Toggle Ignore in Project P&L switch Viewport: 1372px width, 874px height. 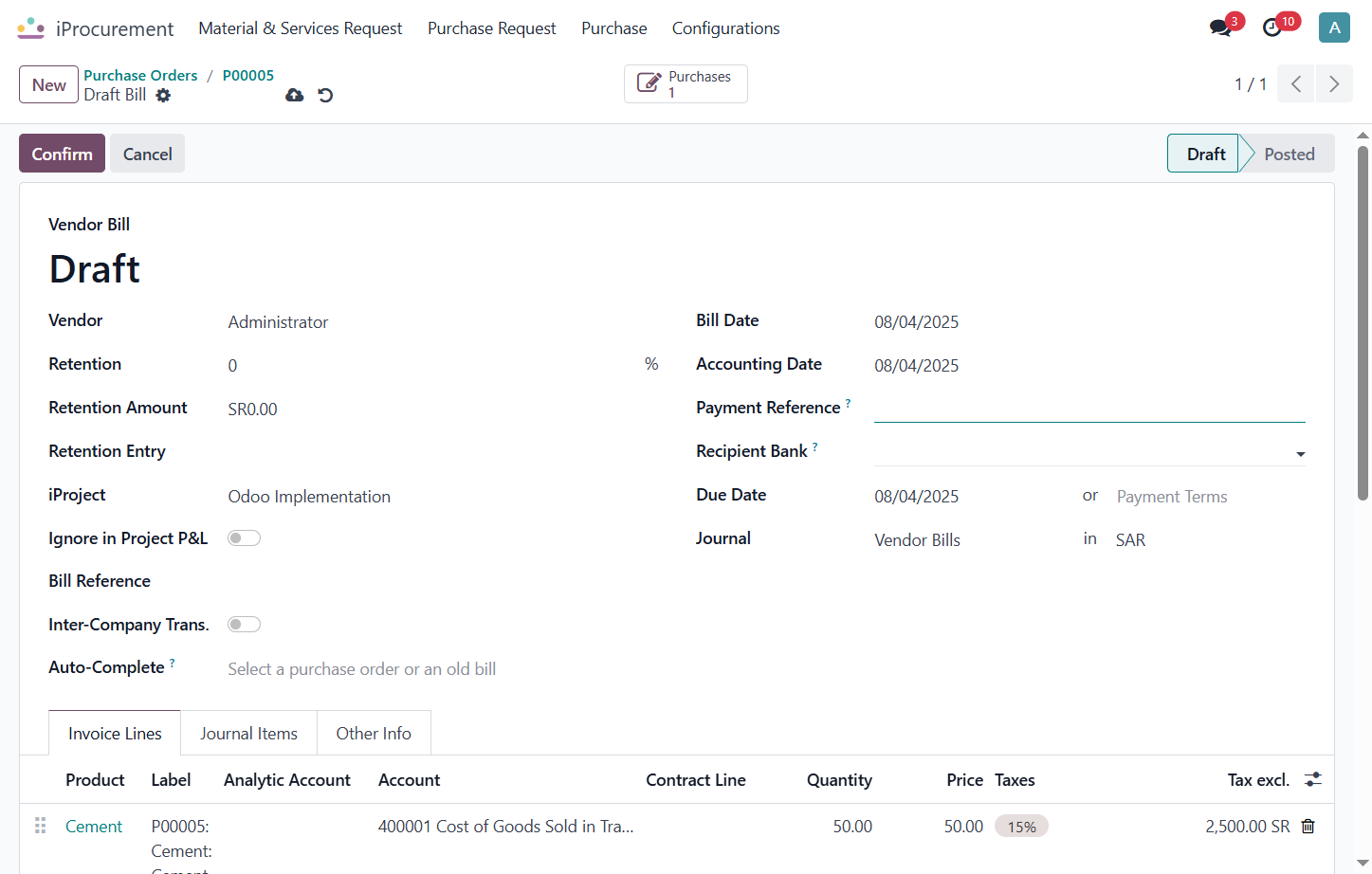tap(244, 538)
